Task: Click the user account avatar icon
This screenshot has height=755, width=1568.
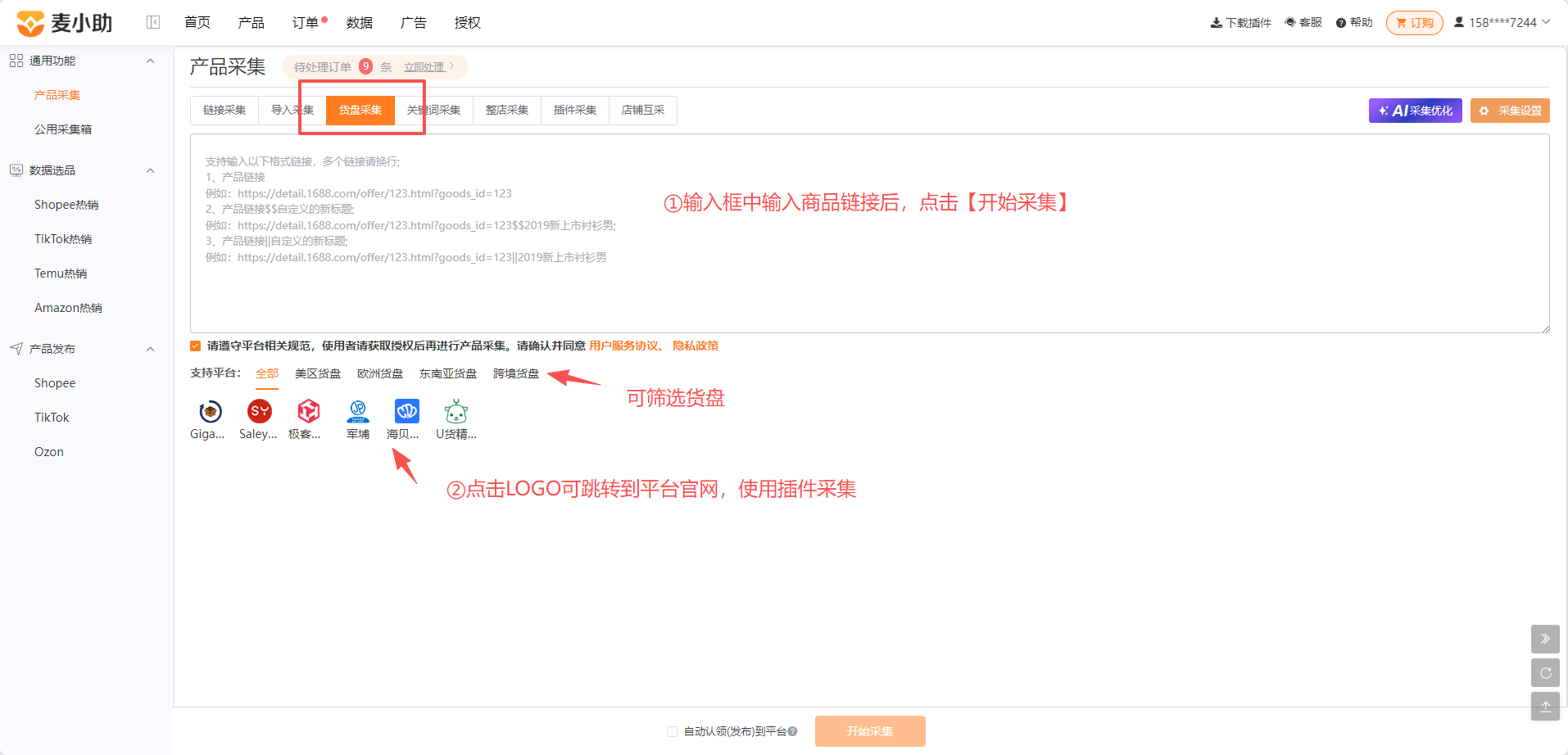Action: pos(1459,22)
